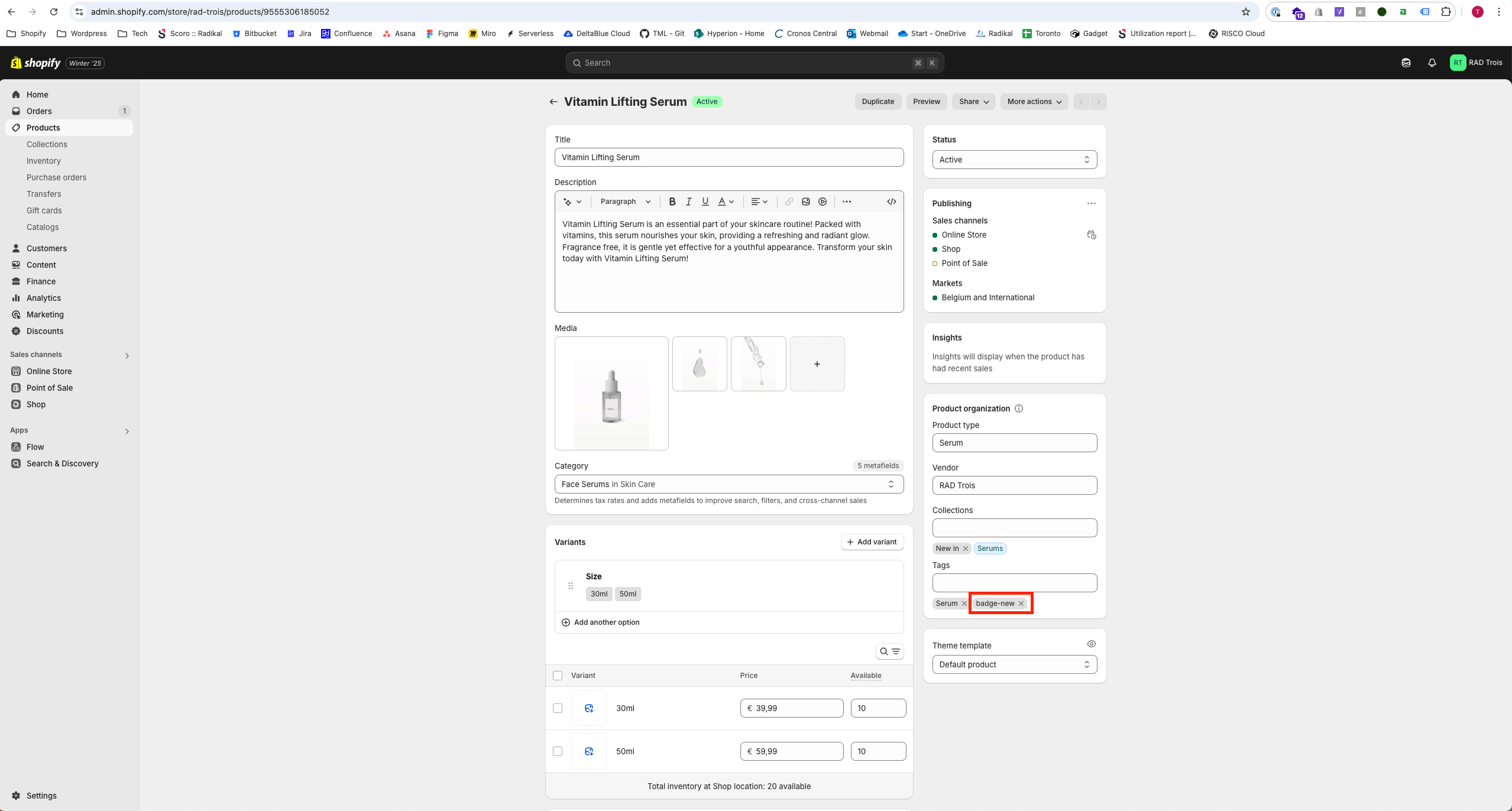Remove the New in collection
The image size is (1512, 811).
(x=965, y=549)
